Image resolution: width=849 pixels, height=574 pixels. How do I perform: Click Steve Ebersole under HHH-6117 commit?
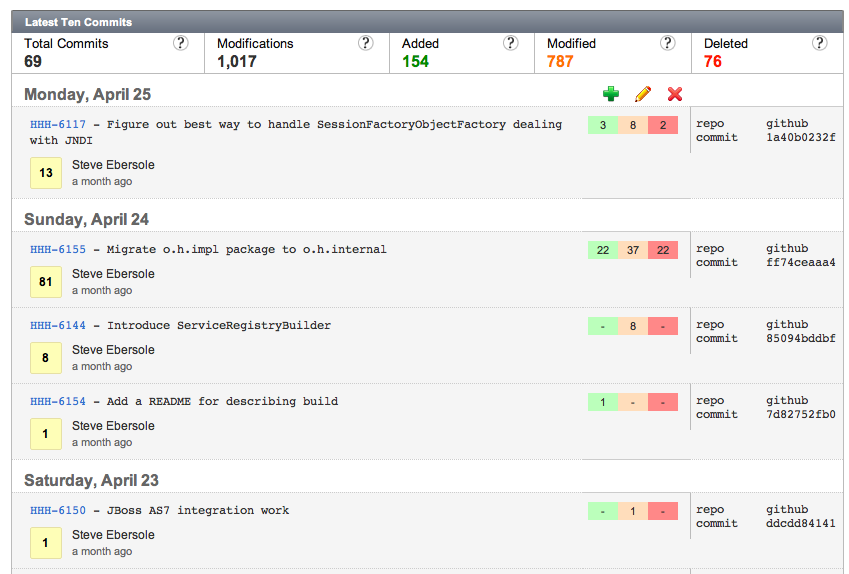click(113, 165)
